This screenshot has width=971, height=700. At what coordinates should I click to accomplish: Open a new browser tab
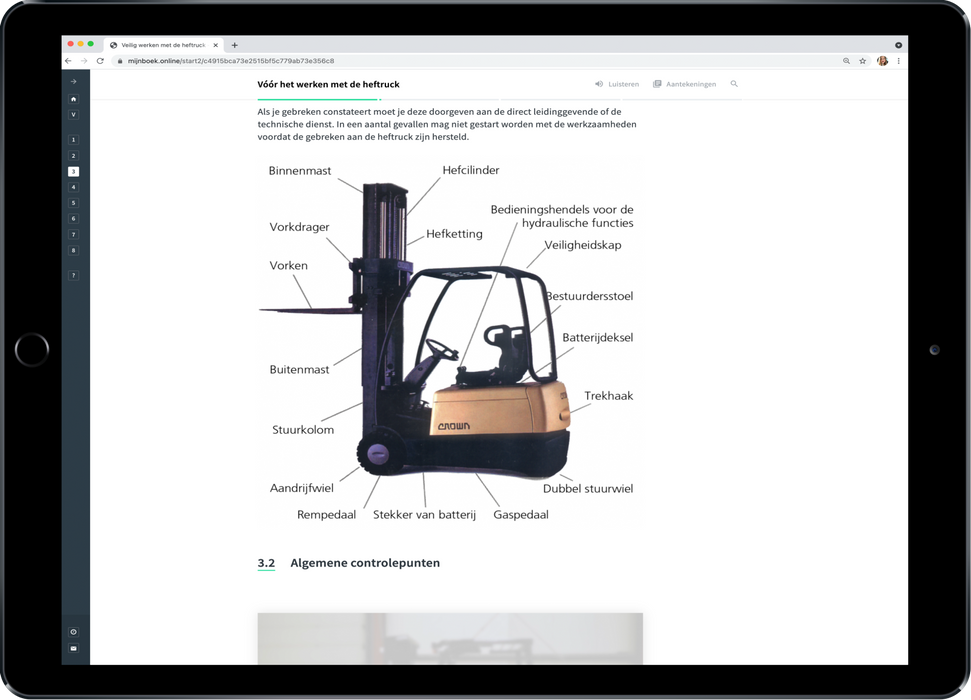(x=235, y=45)
